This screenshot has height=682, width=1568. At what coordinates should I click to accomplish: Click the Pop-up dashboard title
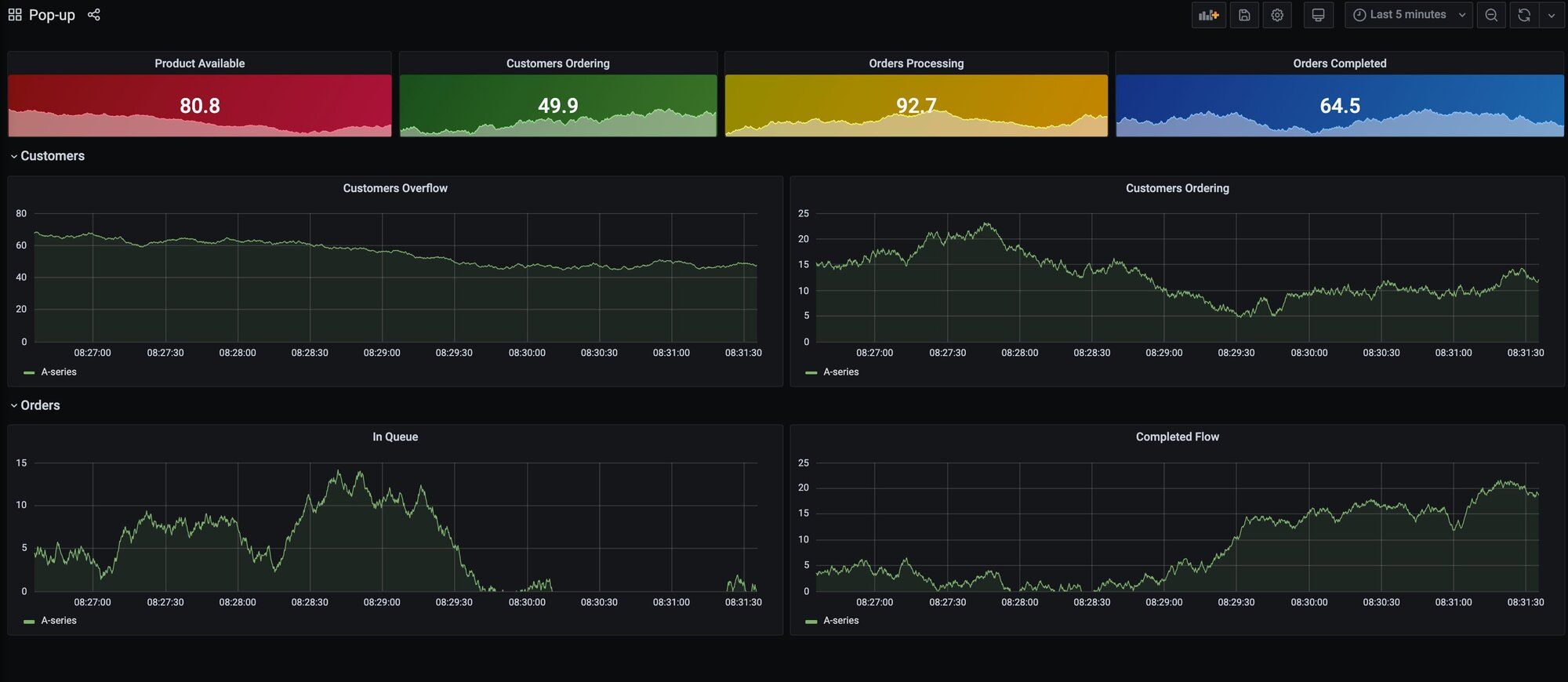52,15
